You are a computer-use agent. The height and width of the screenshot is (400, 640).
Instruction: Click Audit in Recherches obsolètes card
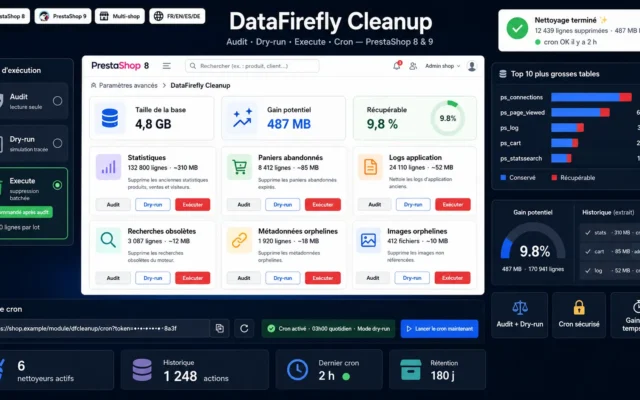pyautogui.click(x=113, y=278)
